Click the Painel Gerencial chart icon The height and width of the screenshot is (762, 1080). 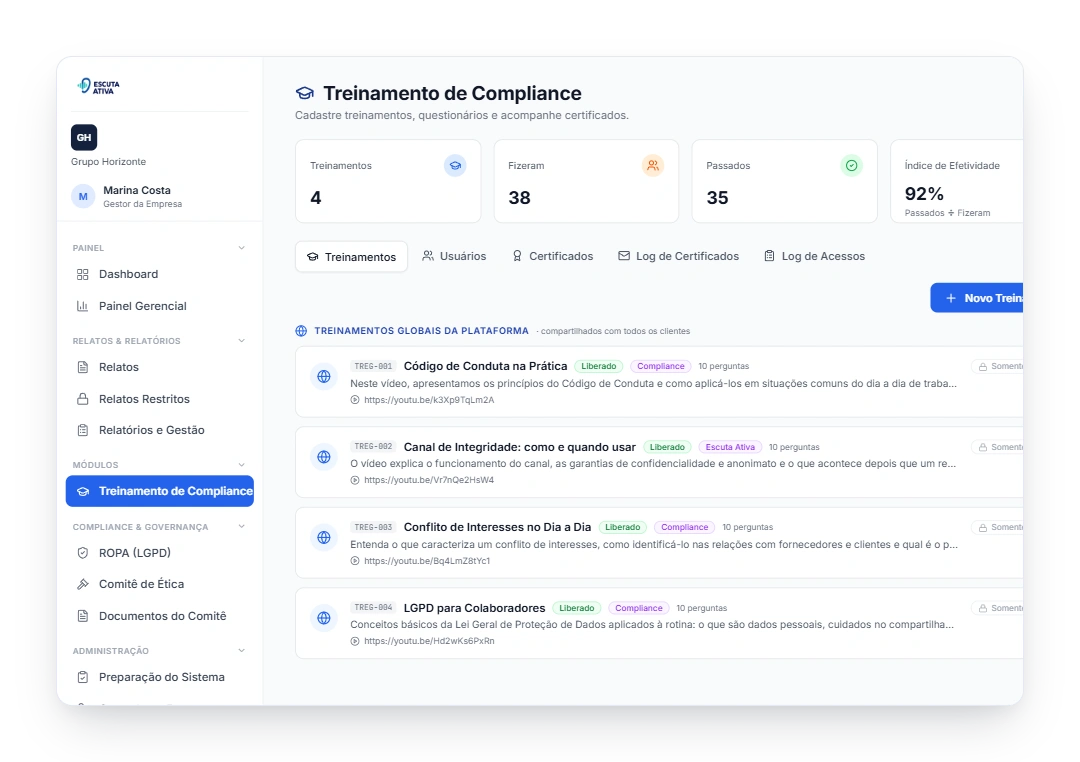83,306
